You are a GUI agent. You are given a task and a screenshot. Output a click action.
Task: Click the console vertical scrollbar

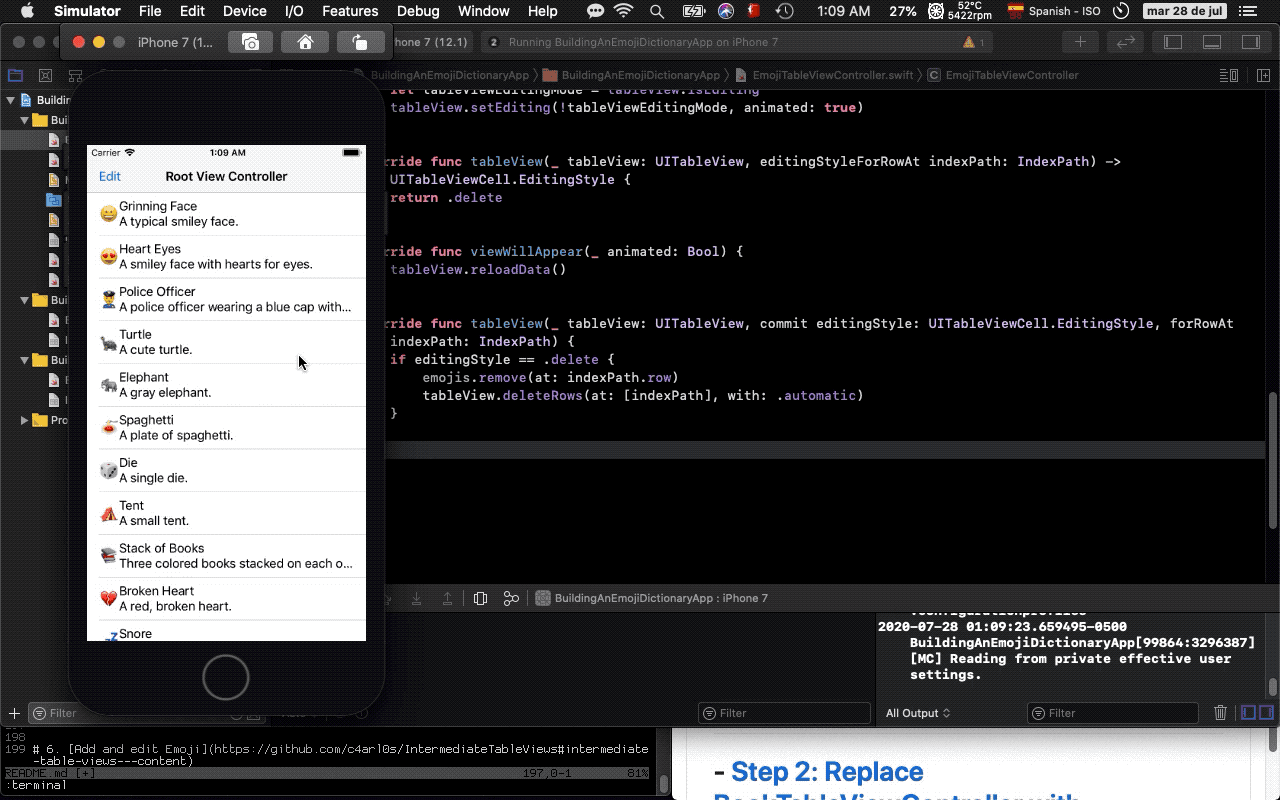1272,687
